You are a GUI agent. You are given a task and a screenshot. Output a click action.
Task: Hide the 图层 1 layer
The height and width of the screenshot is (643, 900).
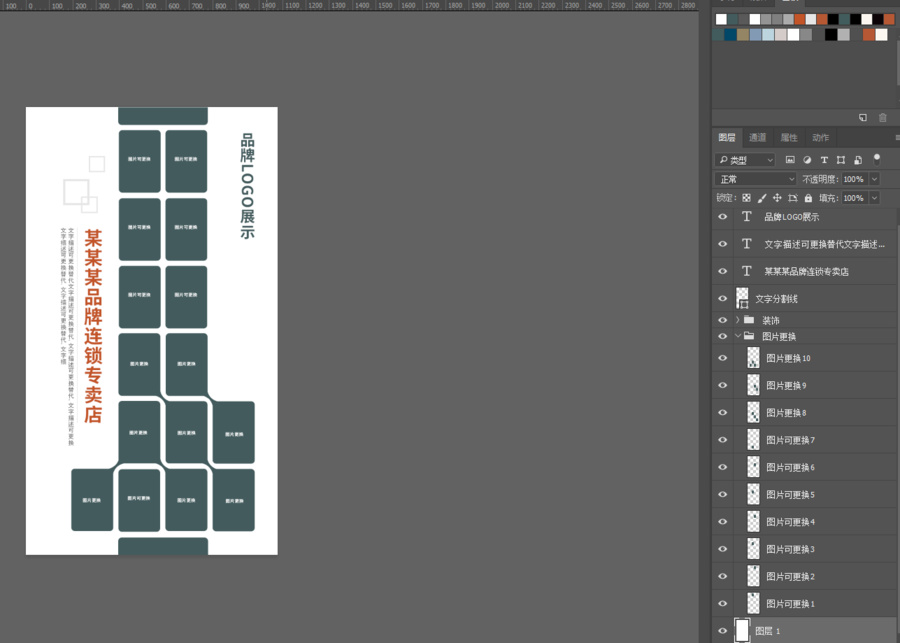723,630
